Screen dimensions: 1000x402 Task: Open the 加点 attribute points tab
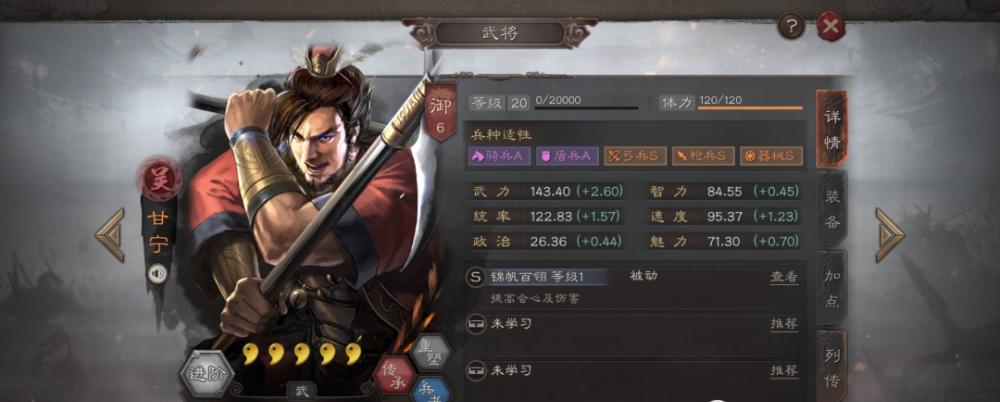pos(832,288)
